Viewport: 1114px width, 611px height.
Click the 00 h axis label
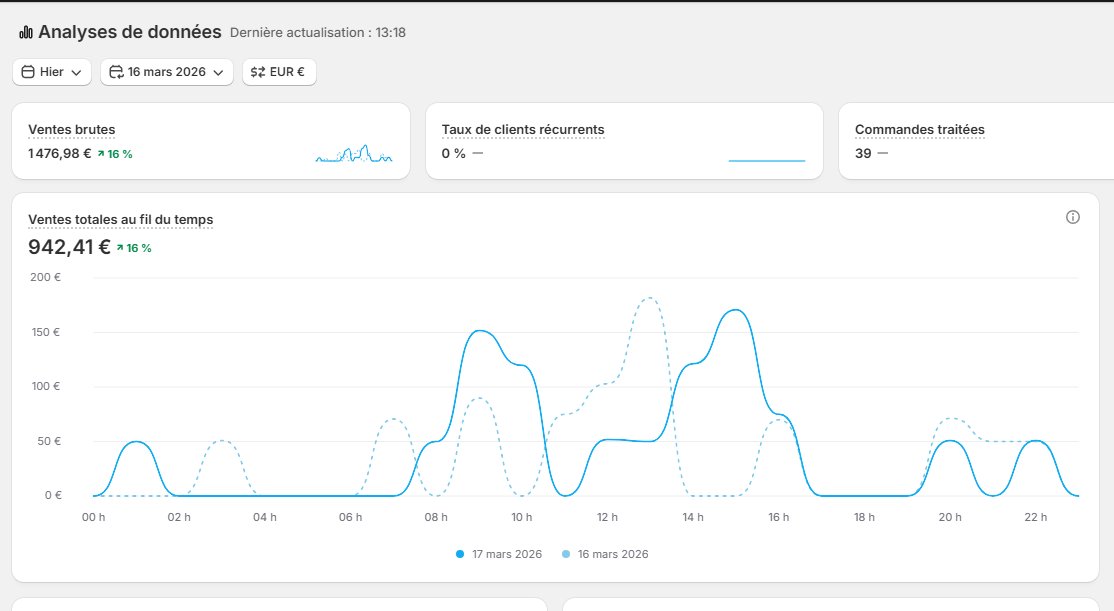click(x=93, y=517)
